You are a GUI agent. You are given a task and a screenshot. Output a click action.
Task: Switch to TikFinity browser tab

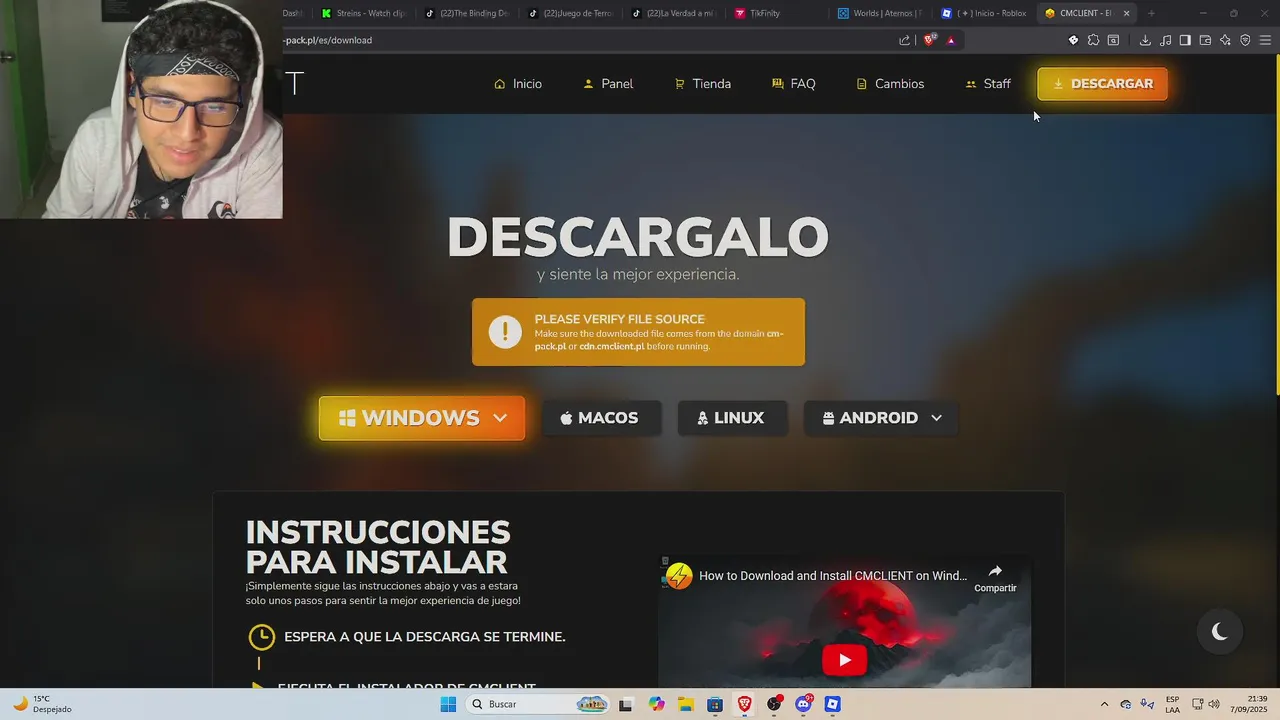778,13
